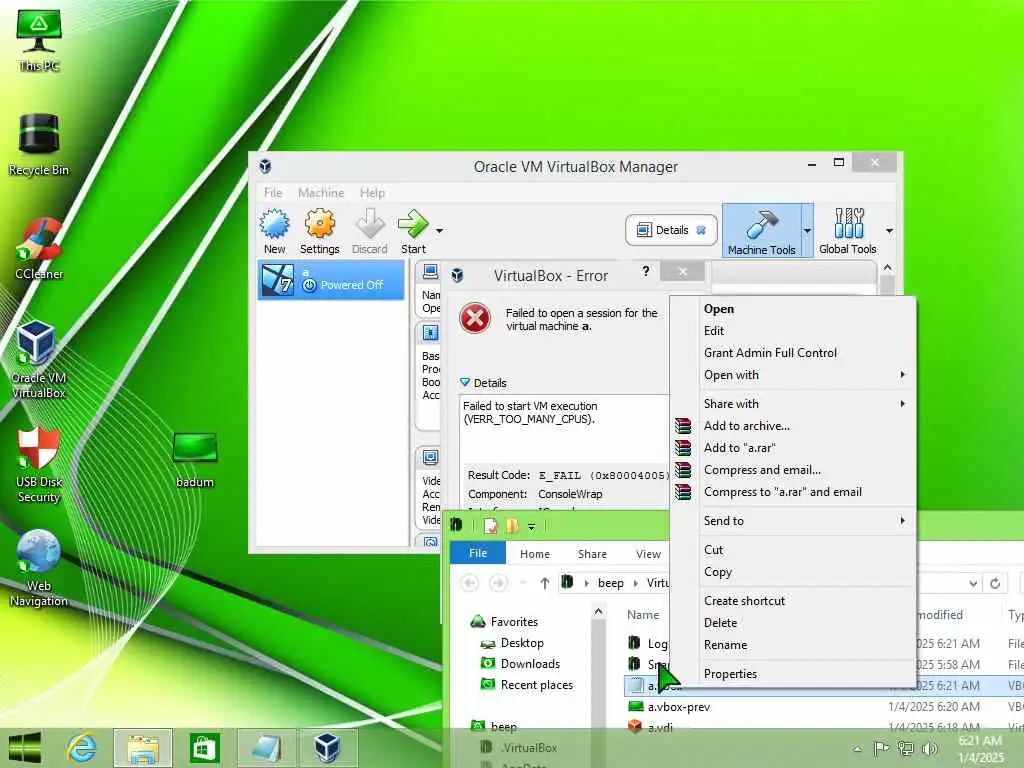Select Add to archive... entry
The image size is (1024, 768).
point(794,426)
